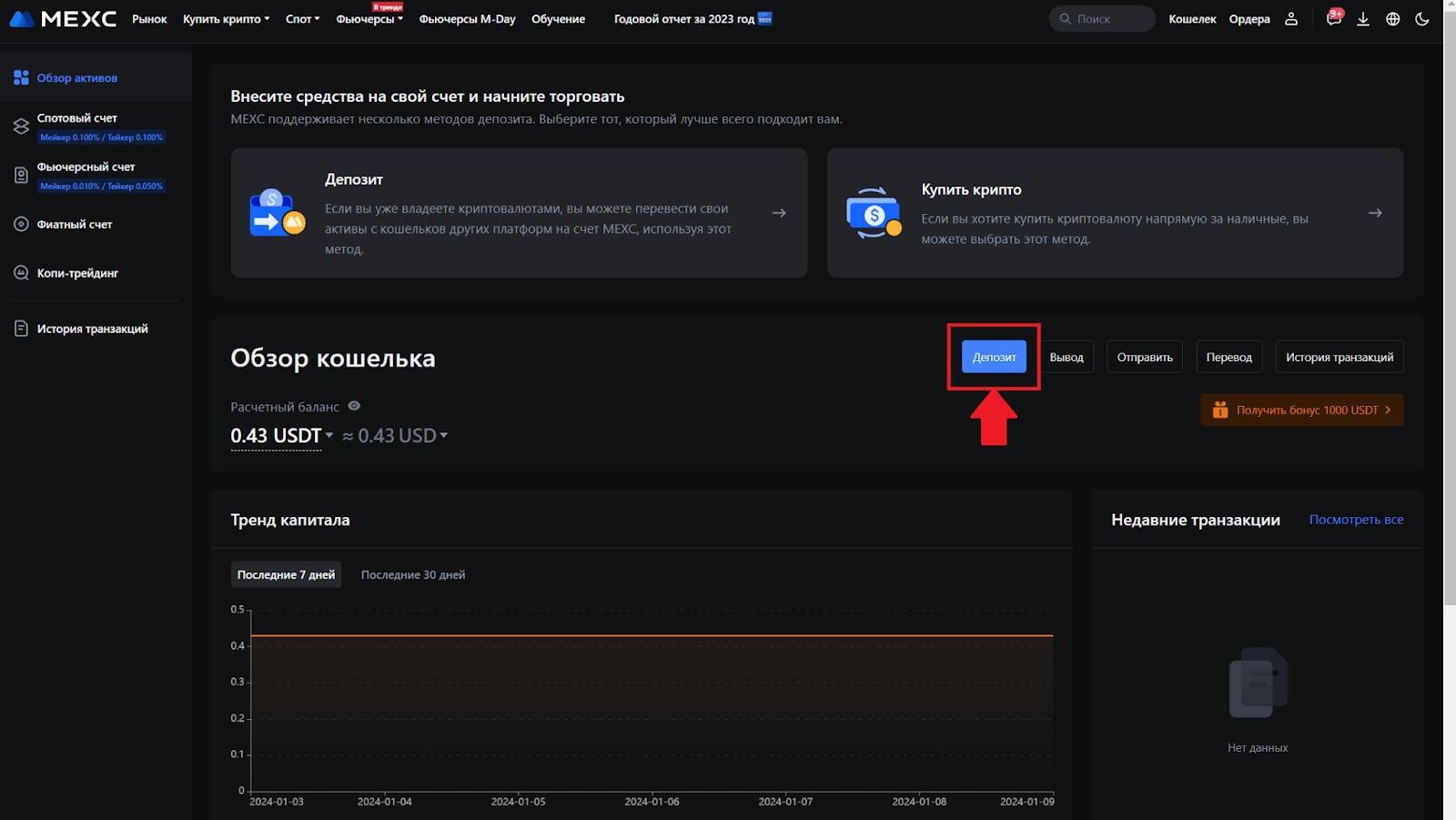Image resolution: width=1456 pixels, height=820 pixels.
Task: Open the notifications messages icon
Action: pyautogui.click(x=1333, y=19)
